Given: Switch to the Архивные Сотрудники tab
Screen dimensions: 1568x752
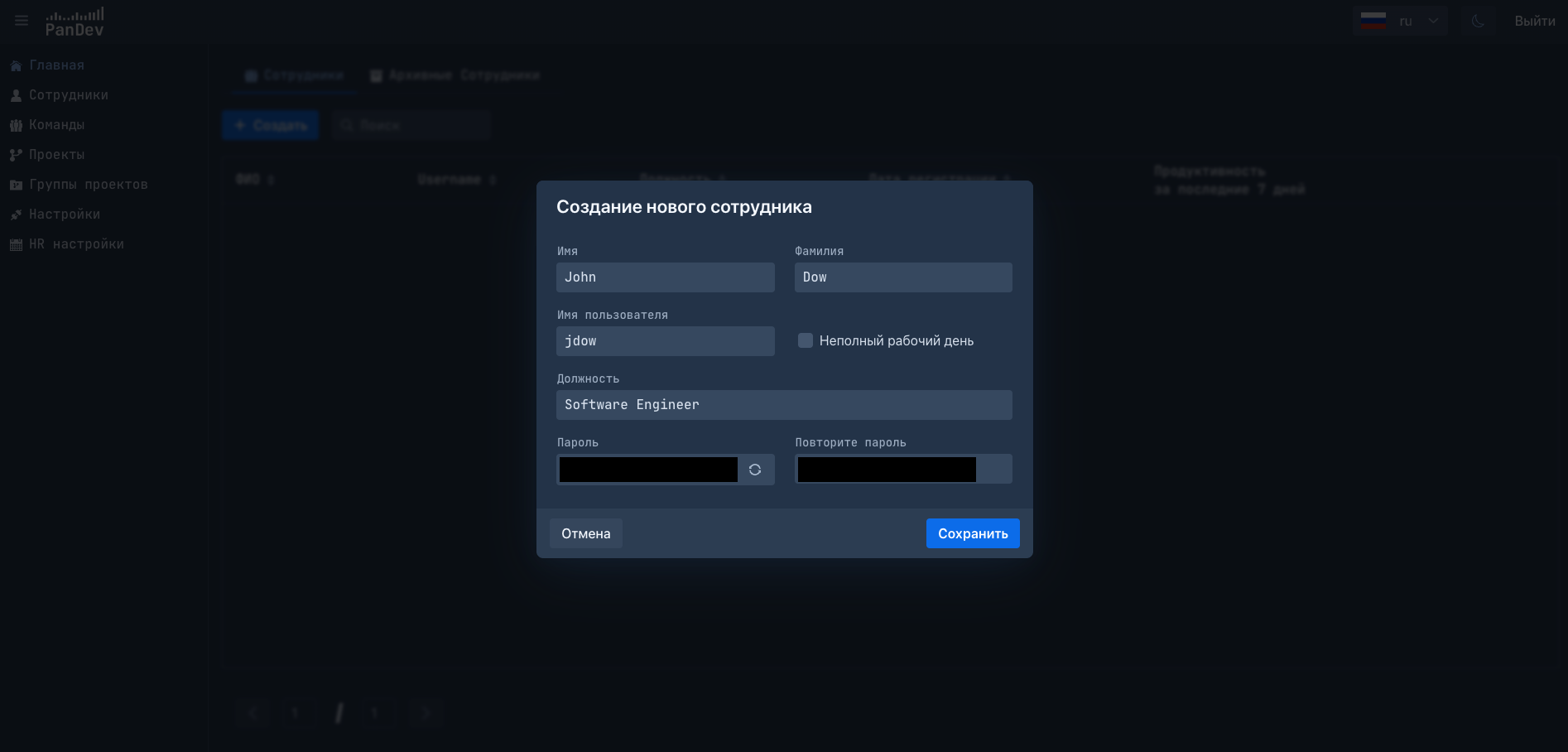Looking at the screenshot, I should coord(455,75).
